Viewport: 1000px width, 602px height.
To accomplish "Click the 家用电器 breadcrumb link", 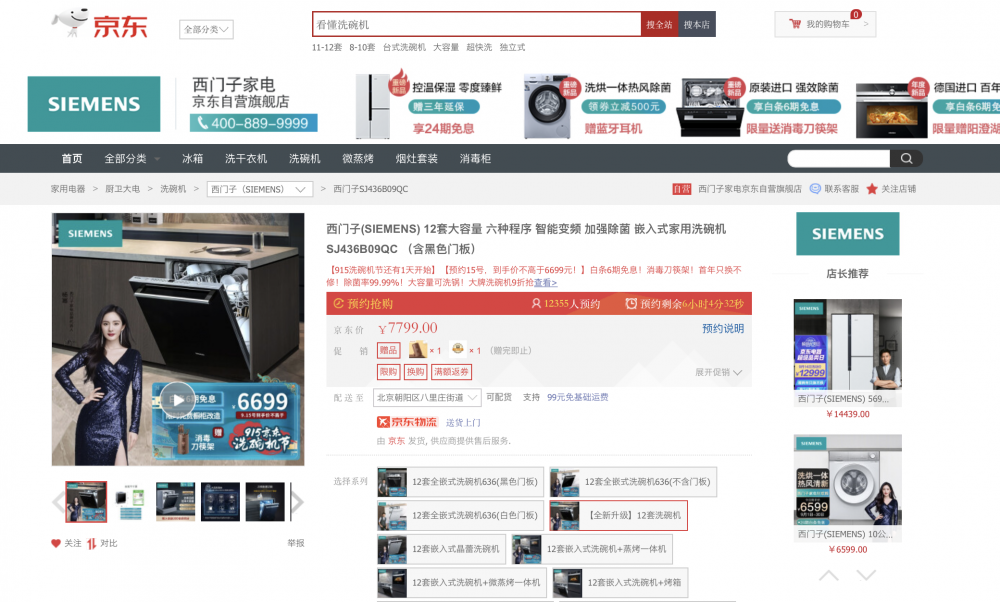I will pos(68,189).
